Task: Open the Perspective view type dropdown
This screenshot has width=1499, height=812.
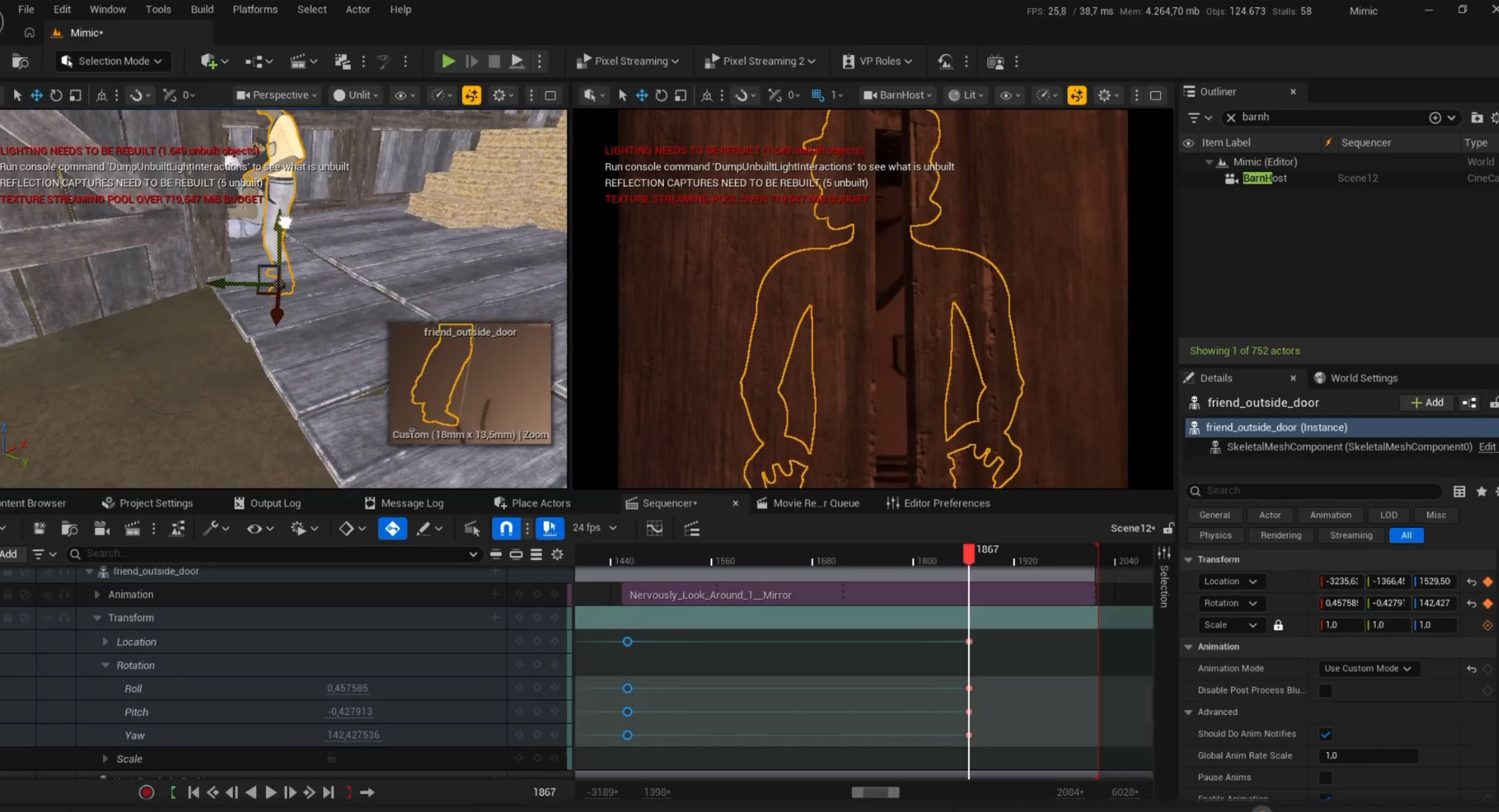Action: 277,95
